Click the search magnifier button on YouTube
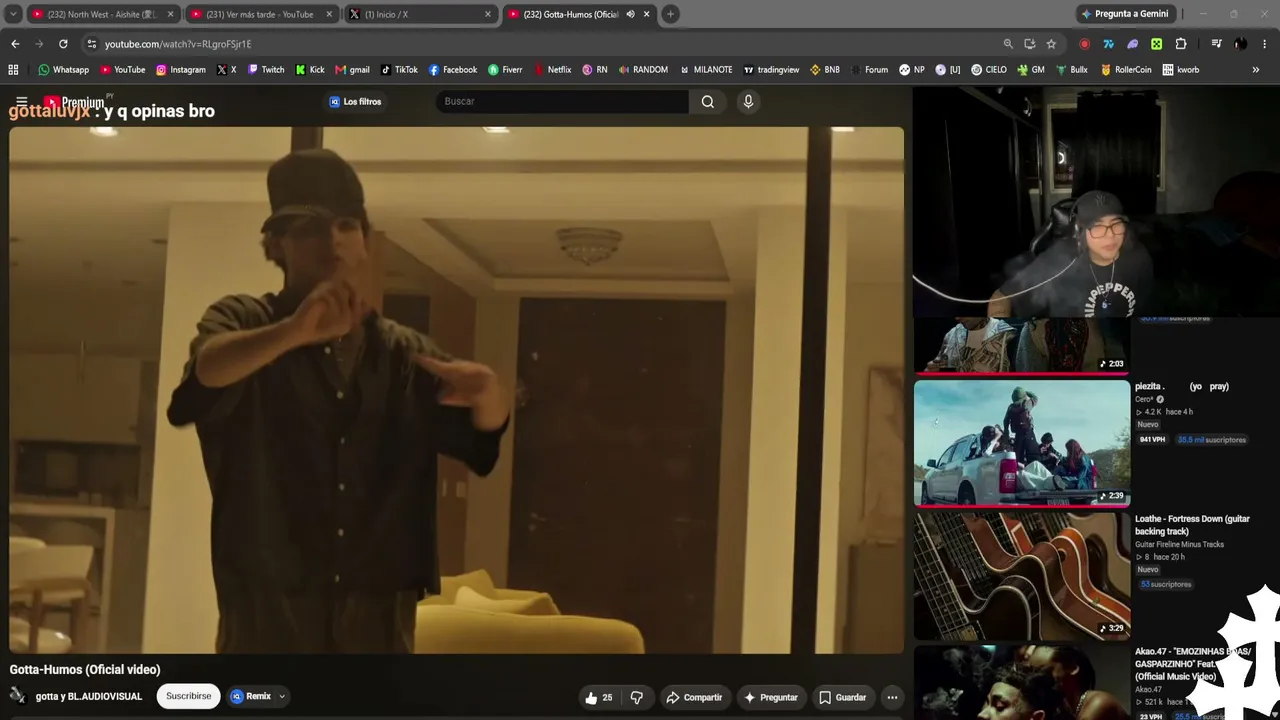The width and height of the screenshot is (1280, 720). pyautogui.click(x=708, y=101)
